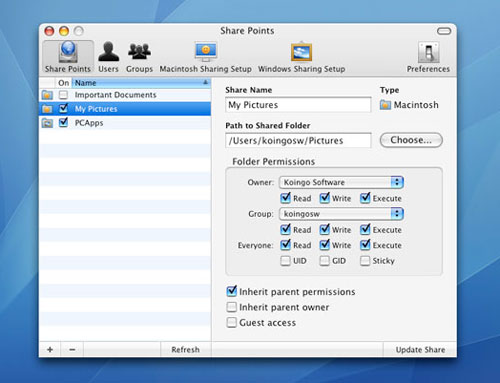The height and width of the screenshot is (383, 500).
Task: Open Macintosh Sharing Setup
Action: tap(206, 57)
